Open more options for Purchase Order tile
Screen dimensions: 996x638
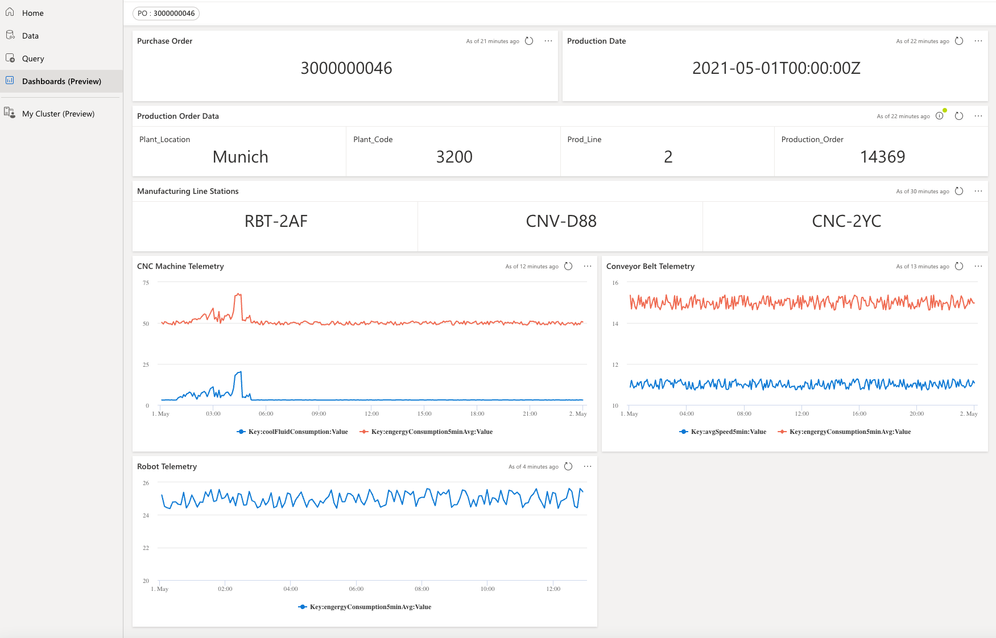click(x=548, y=41)
